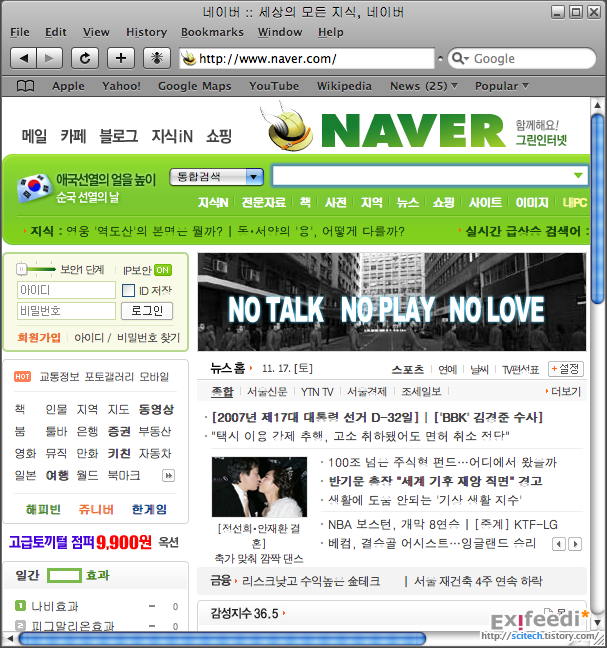Check the ID 저장 checkbox
This screenshot has height=648, width=607.
click(128, 291)
